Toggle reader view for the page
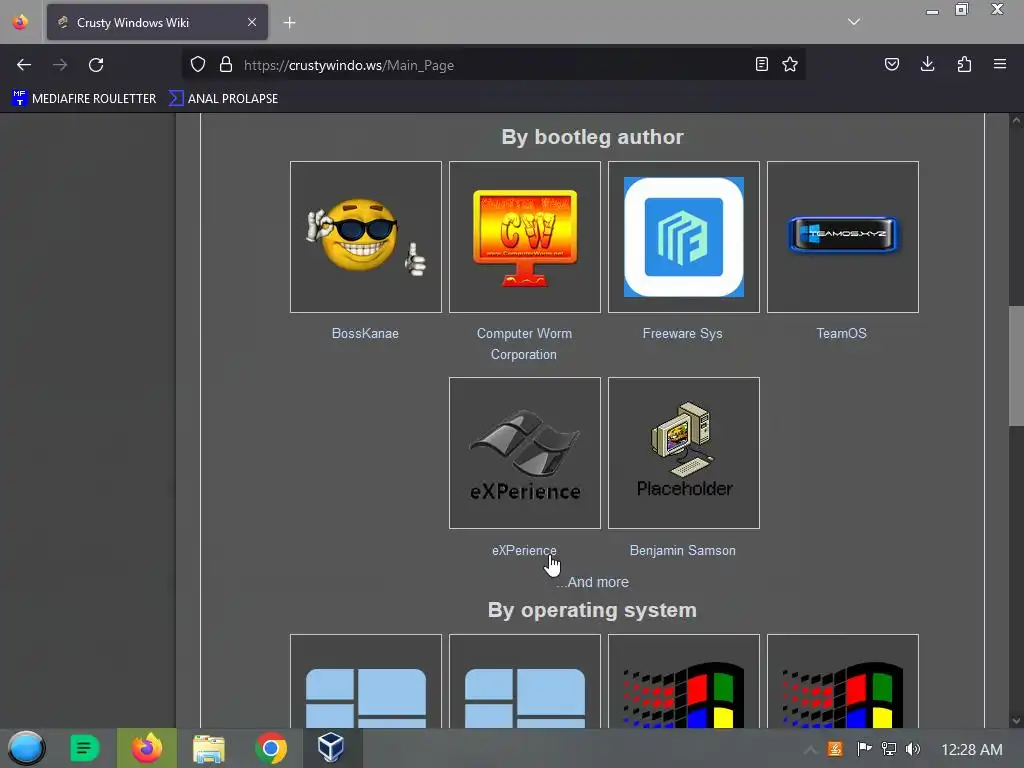This screenshot has height=768, width=1024. click(x=761, y=65)
